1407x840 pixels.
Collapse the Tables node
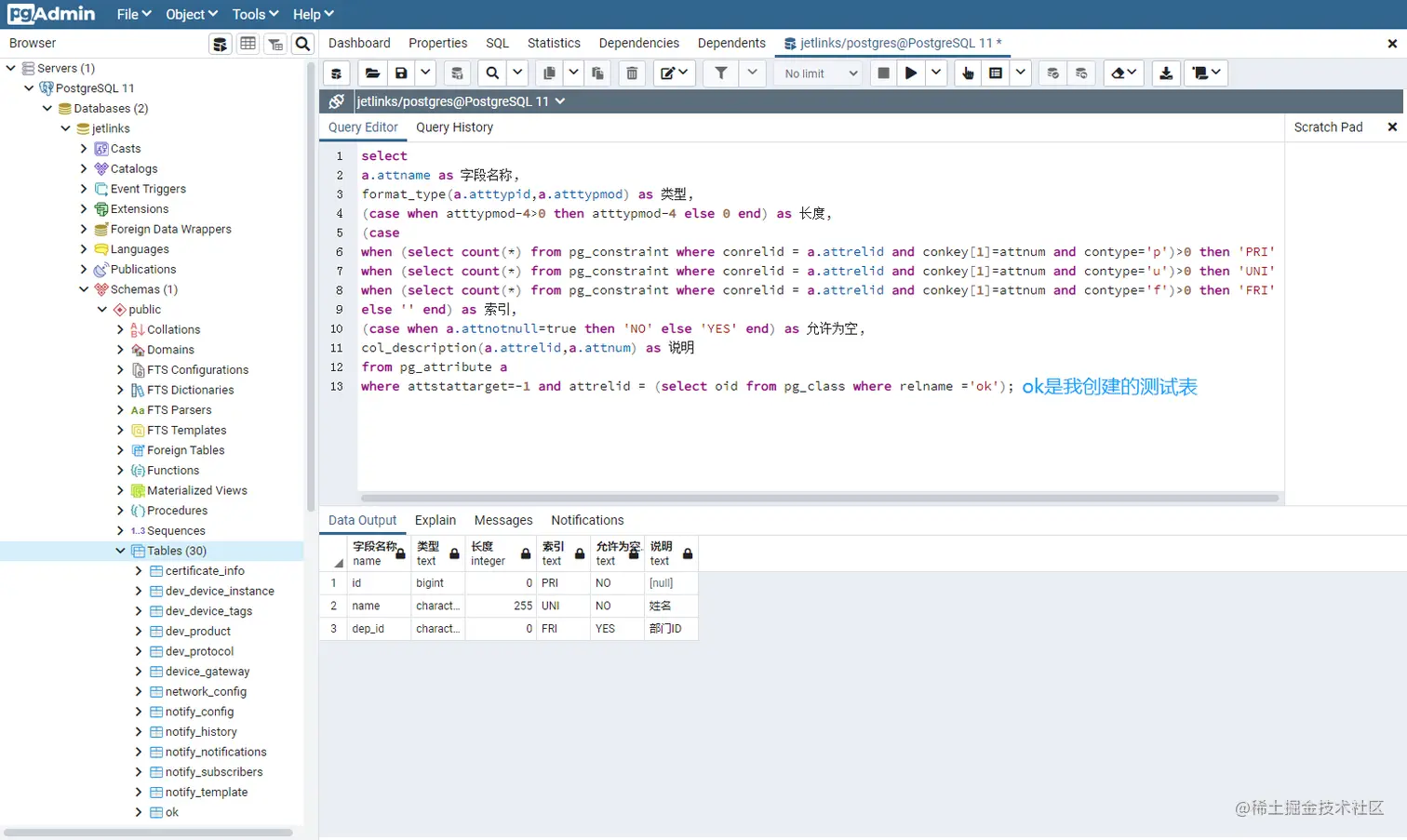120,550
